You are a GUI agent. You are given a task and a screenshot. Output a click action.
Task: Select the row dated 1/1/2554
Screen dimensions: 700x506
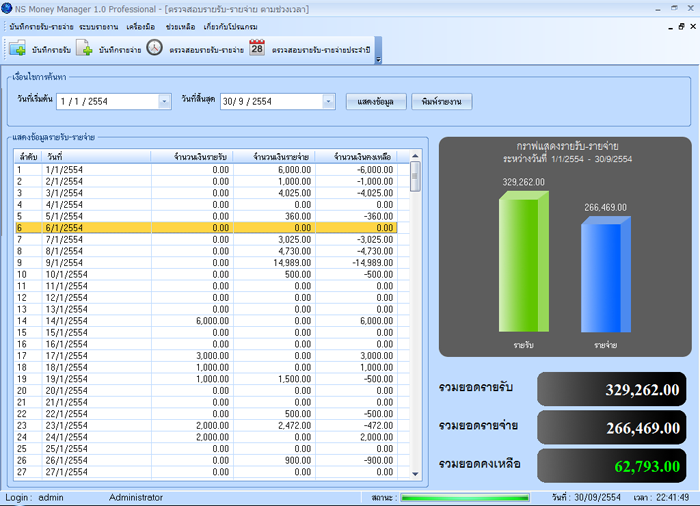click(x=206, y=170)
